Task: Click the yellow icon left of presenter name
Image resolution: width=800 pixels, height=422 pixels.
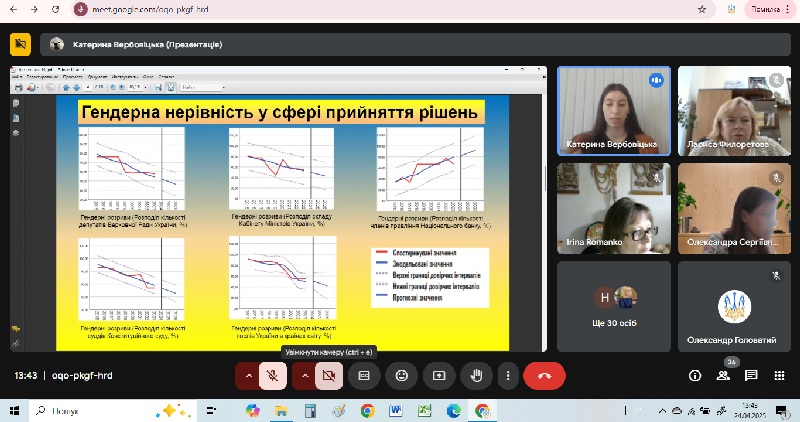Action: pyautogui.click(x=20, y=45)
